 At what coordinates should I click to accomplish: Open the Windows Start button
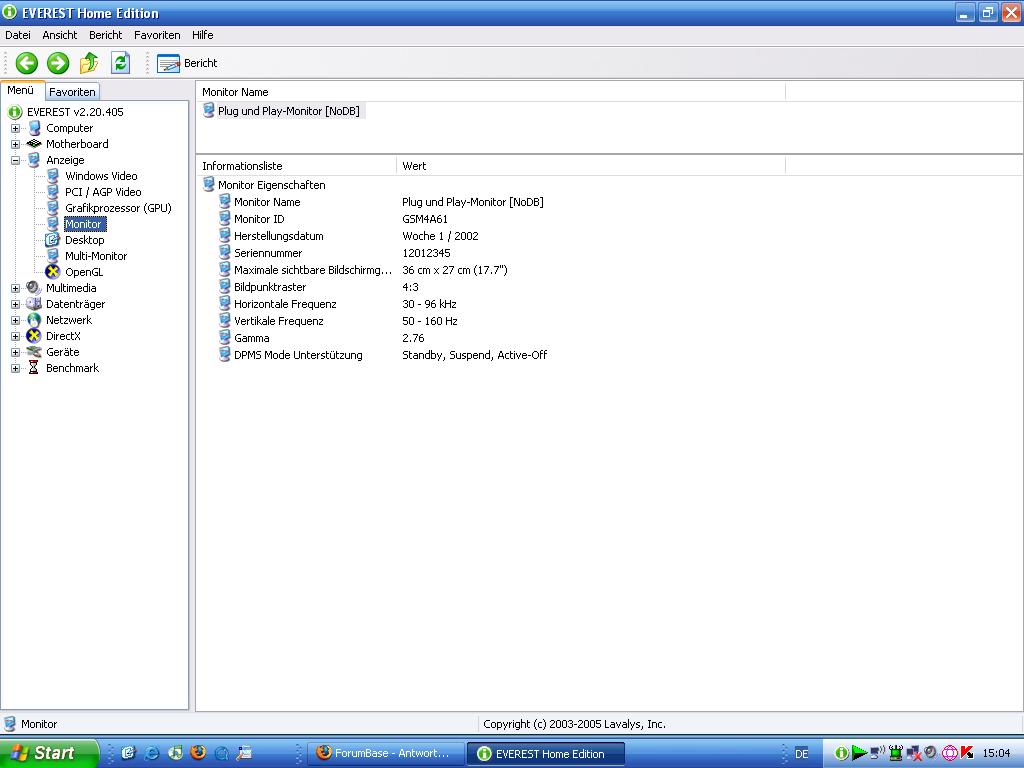tap(49, 754)
